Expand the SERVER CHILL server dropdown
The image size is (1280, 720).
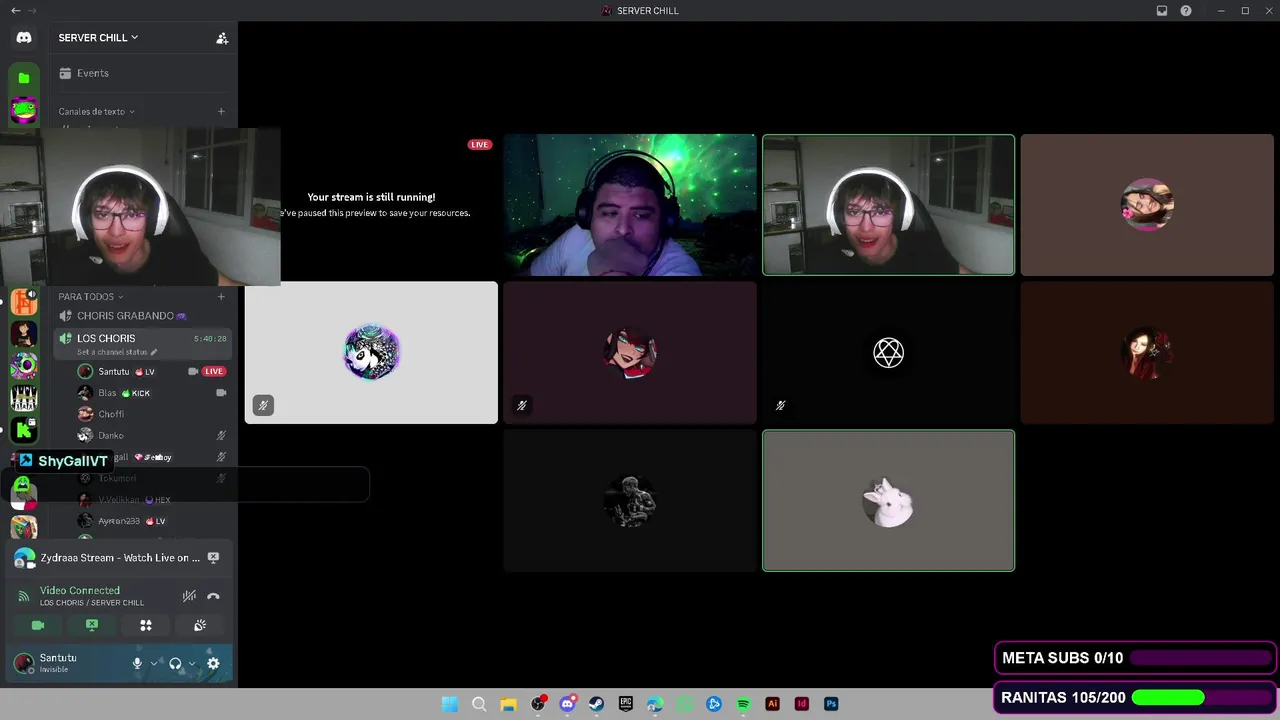pyautogui.click(x=98, y=38)
